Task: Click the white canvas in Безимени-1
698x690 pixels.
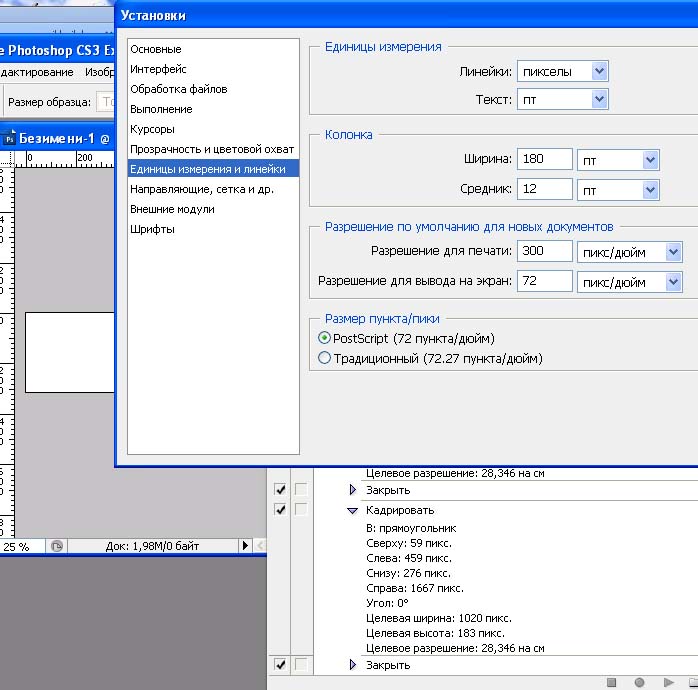Action: [x=70, y=352]
